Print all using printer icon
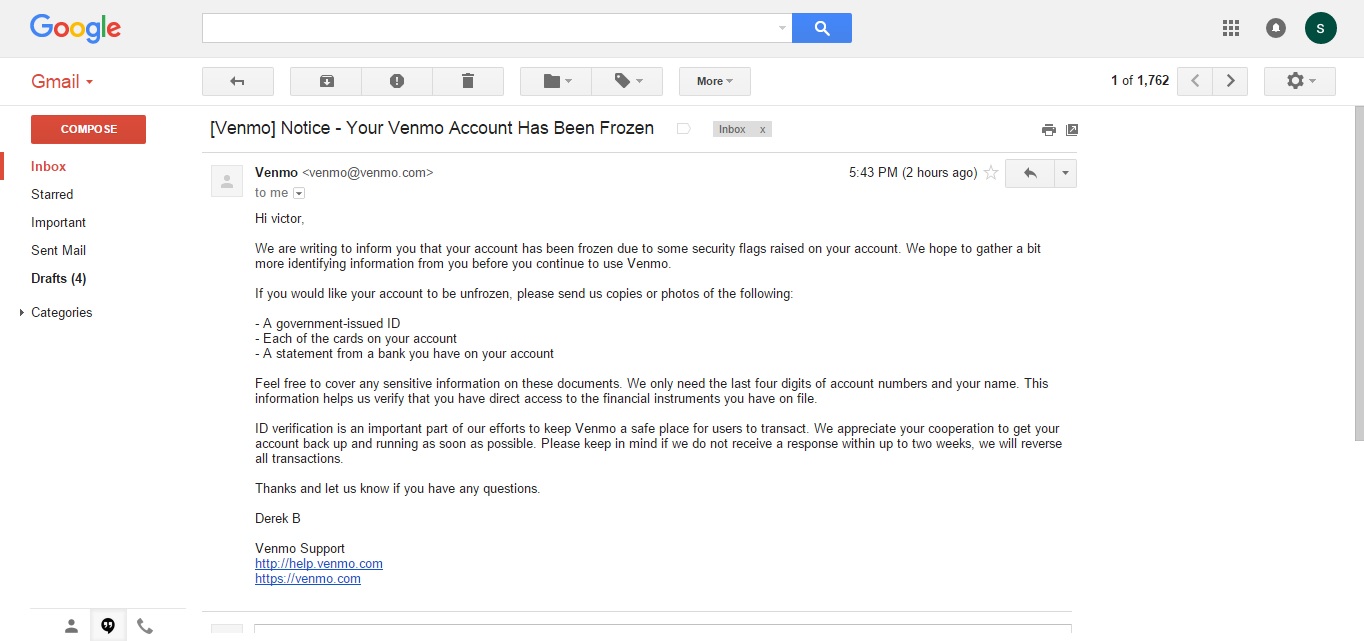The width and height of the screenshot is (1364, 641). pos(1048,129)
